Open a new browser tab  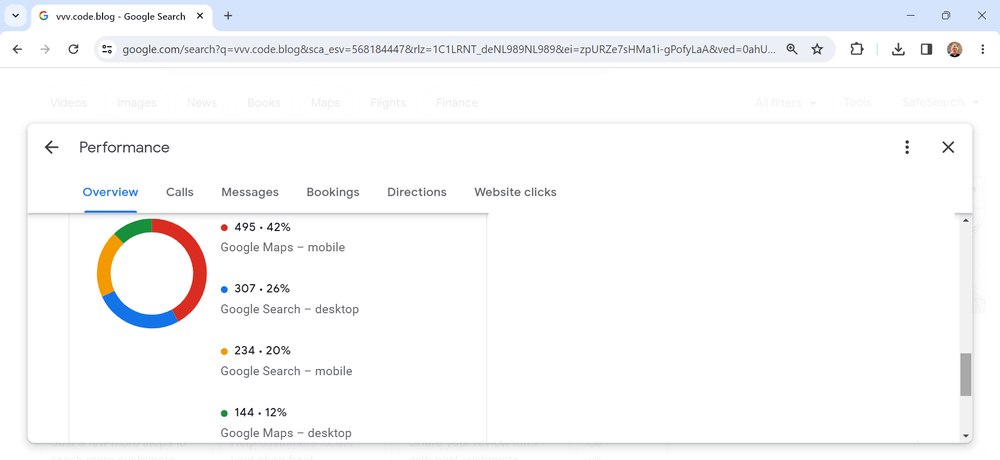click(x=228, y=16)
